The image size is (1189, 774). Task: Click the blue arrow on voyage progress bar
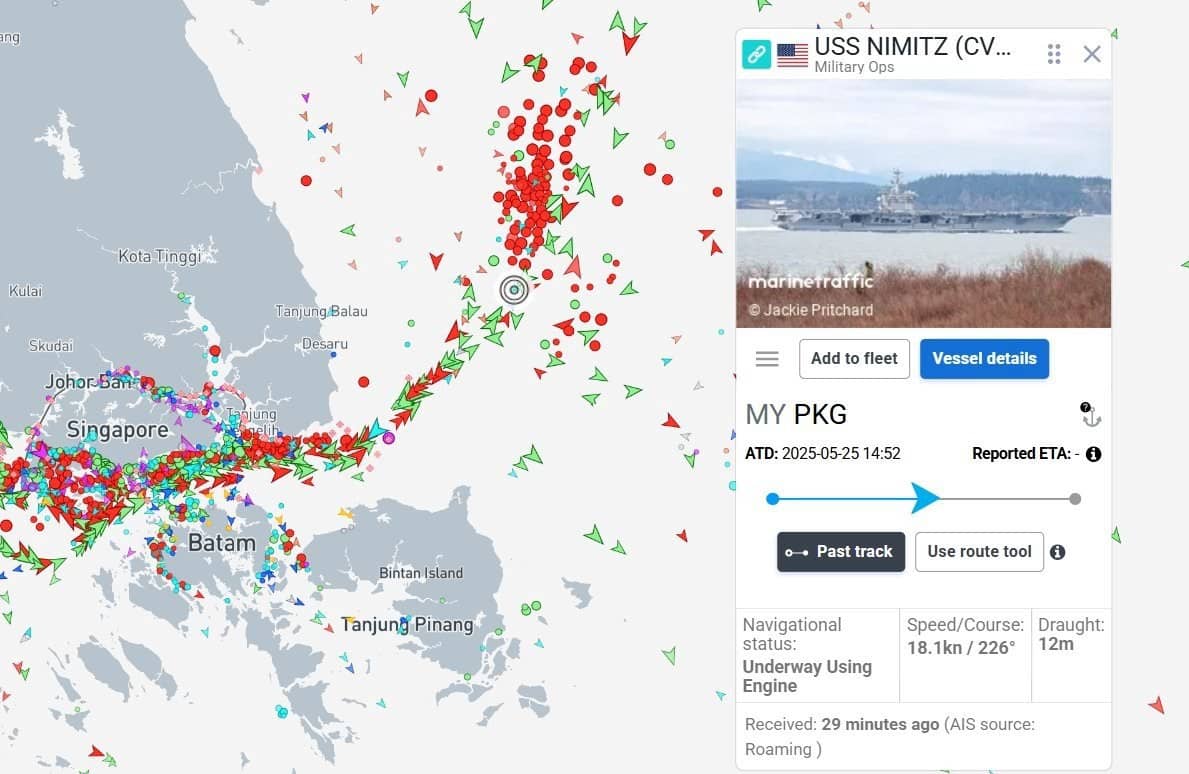(x=925, y=499)
